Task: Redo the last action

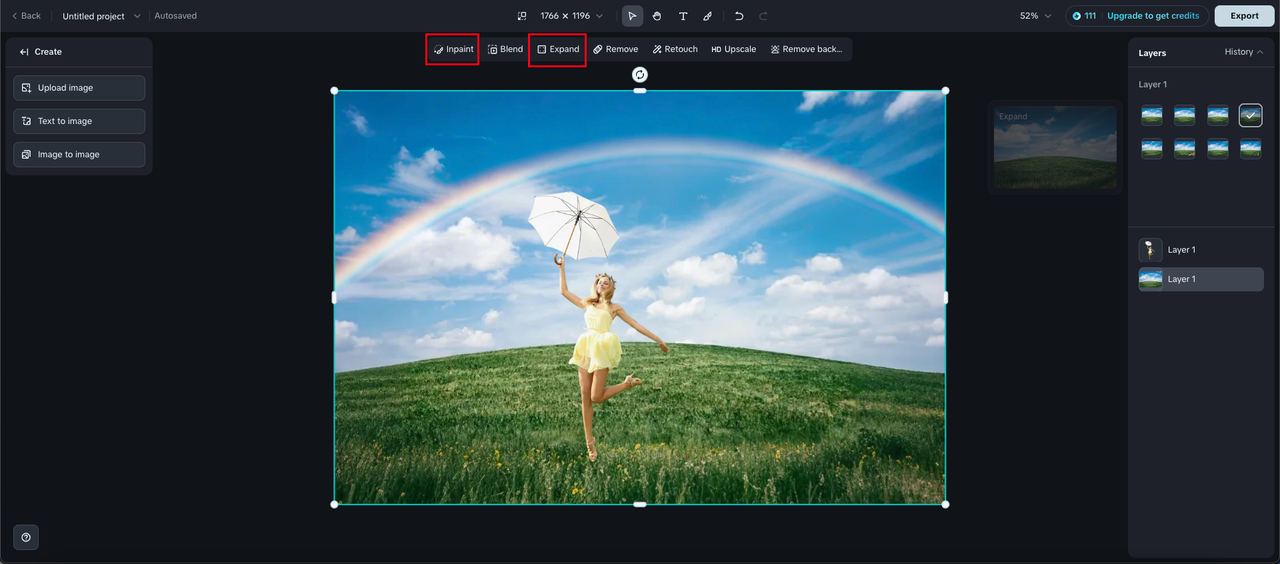Action: pyautogui.click(x=764, y=16)
